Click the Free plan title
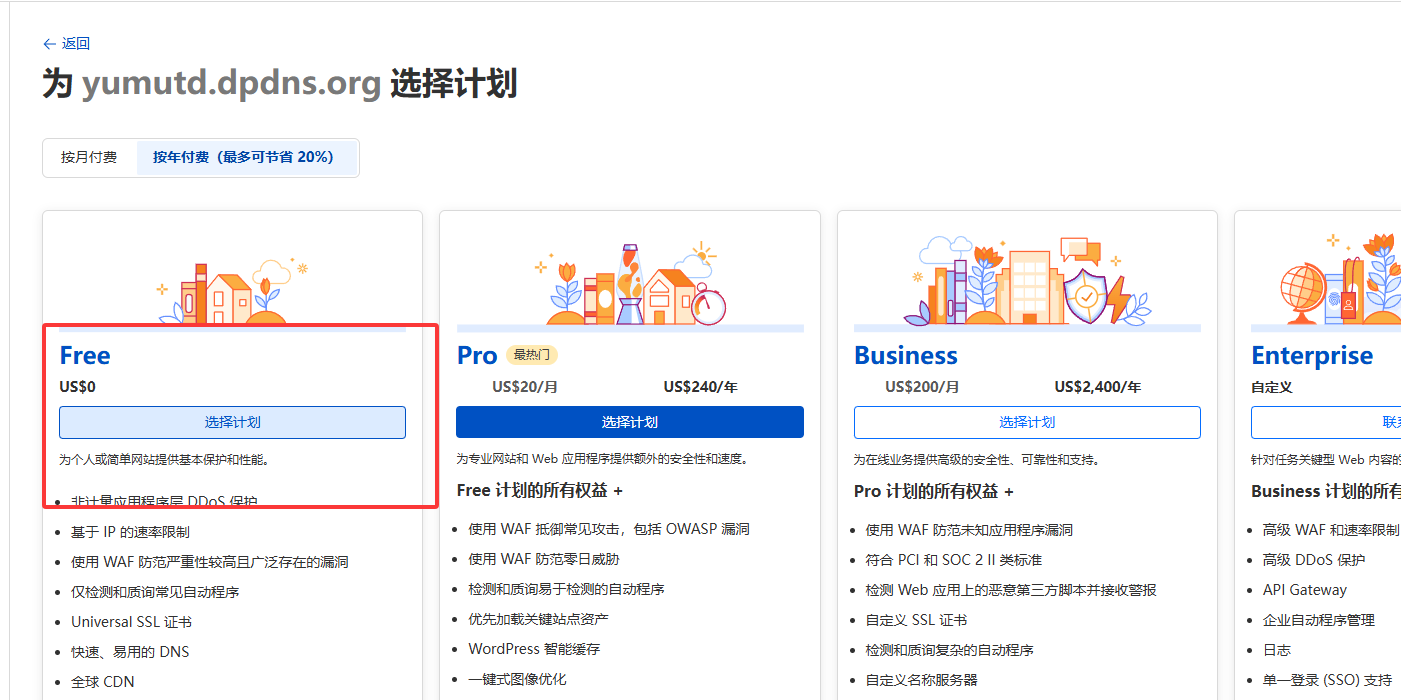Image resolution: width=1401 pixels, height=700 pixels. click(85, 356)
